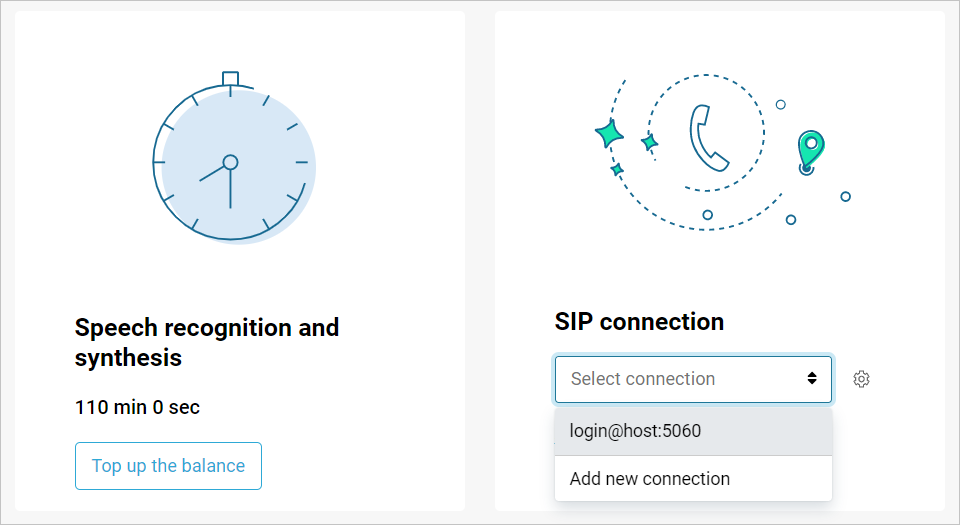This screenshot has width=960, height=525.
Task: Click the SIP connection heading
Action: 639,322
